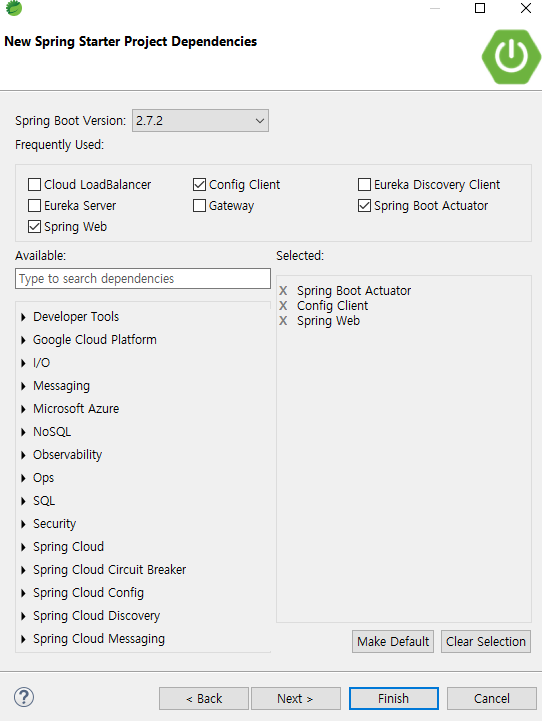Uncheck the Spring Web checkbox
Viewport: 542px width, 721px height.
point(34,227)
